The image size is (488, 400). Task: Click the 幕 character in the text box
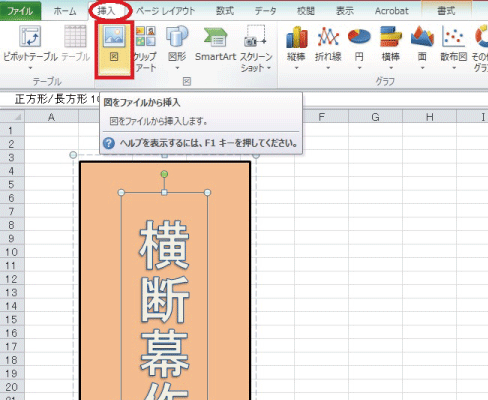tap(164, 353)
